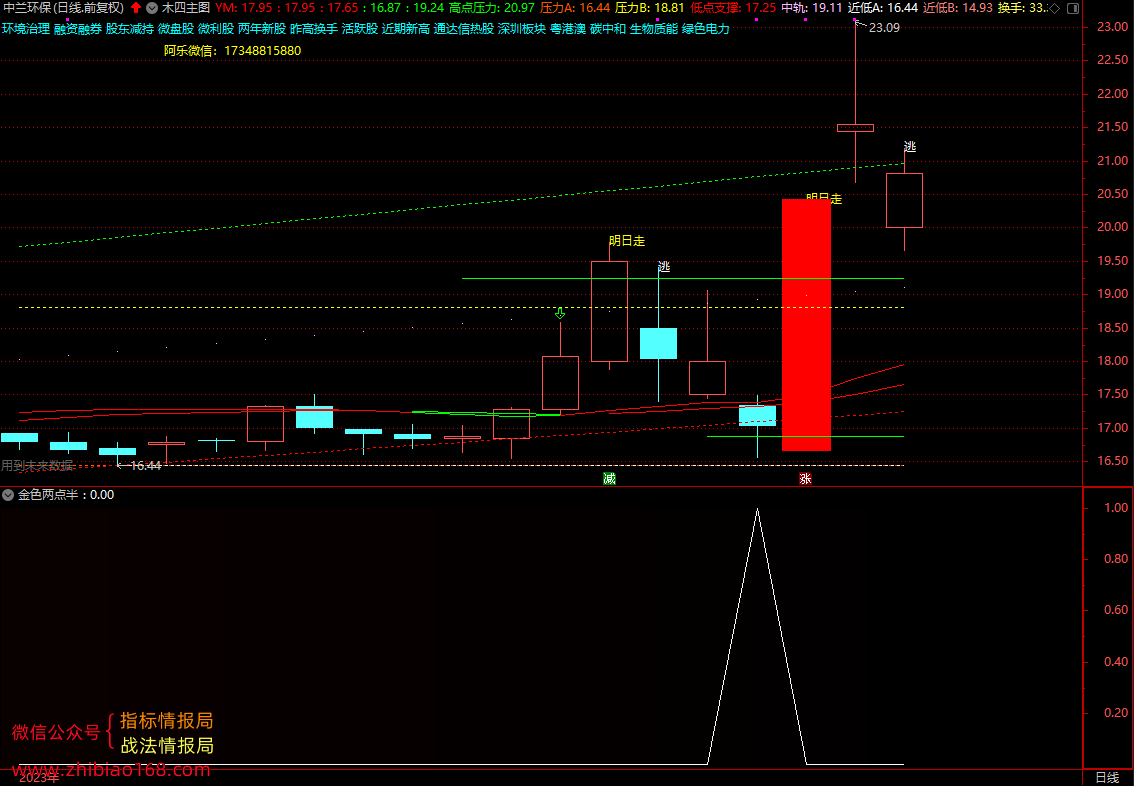
Task: Click the green 减 marker below the chart
Action: coord(610,479)
